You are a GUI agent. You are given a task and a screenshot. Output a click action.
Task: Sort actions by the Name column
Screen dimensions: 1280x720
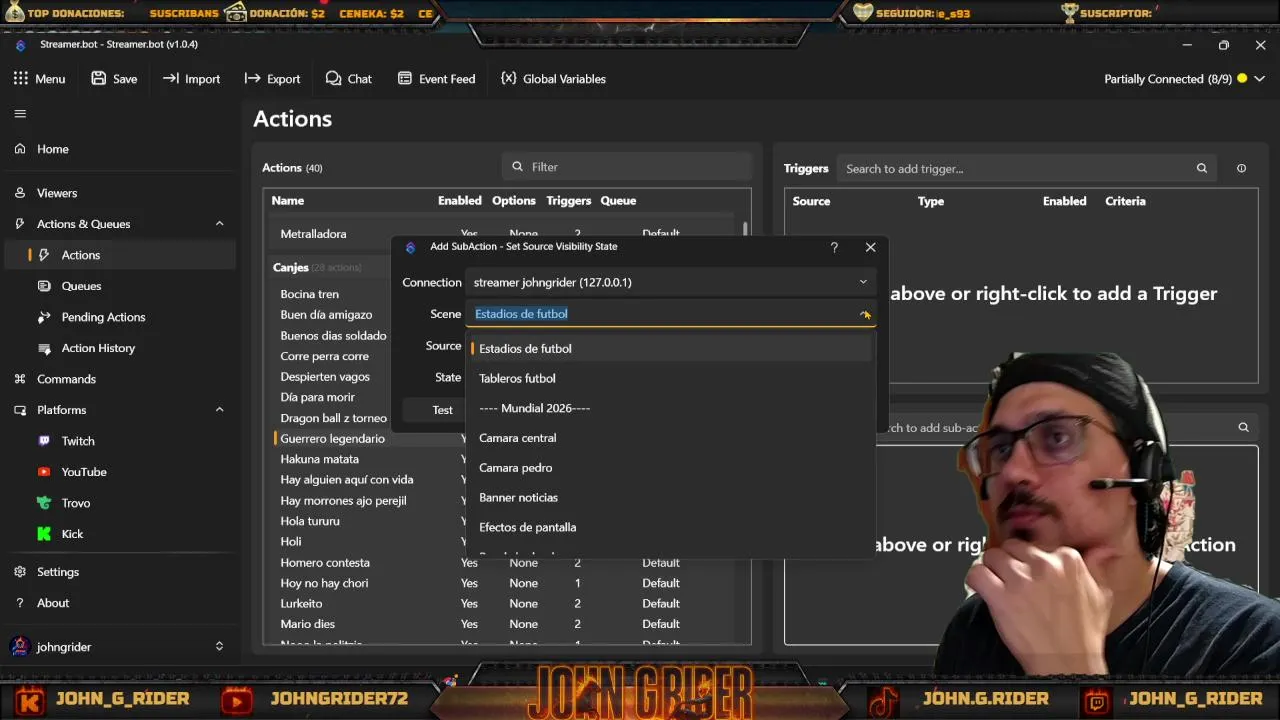288,201
